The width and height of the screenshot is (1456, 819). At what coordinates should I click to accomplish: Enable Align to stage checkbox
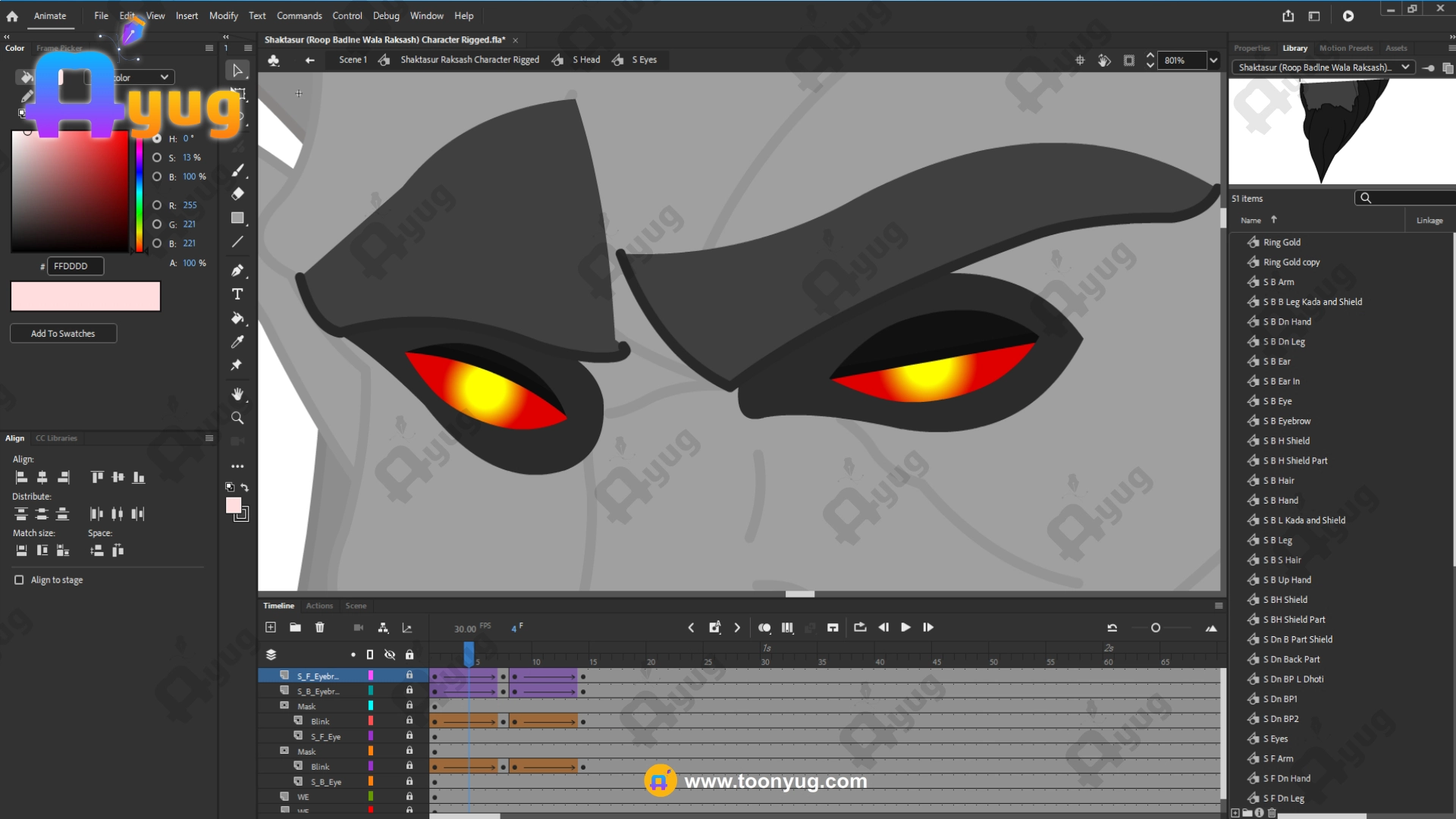[19, 580]
